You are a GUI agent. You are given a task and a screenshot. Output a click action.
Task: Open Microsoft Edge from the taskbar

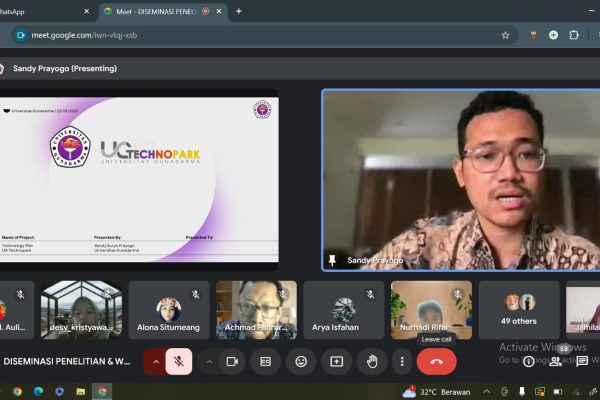pyautogui.click(x=38, y=392)
